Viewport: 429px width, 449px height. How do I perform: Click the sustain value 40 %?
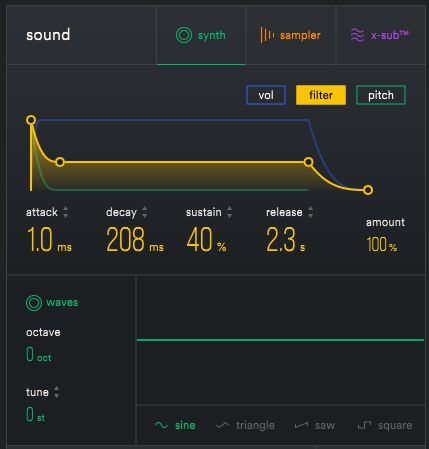pos(206,240)
